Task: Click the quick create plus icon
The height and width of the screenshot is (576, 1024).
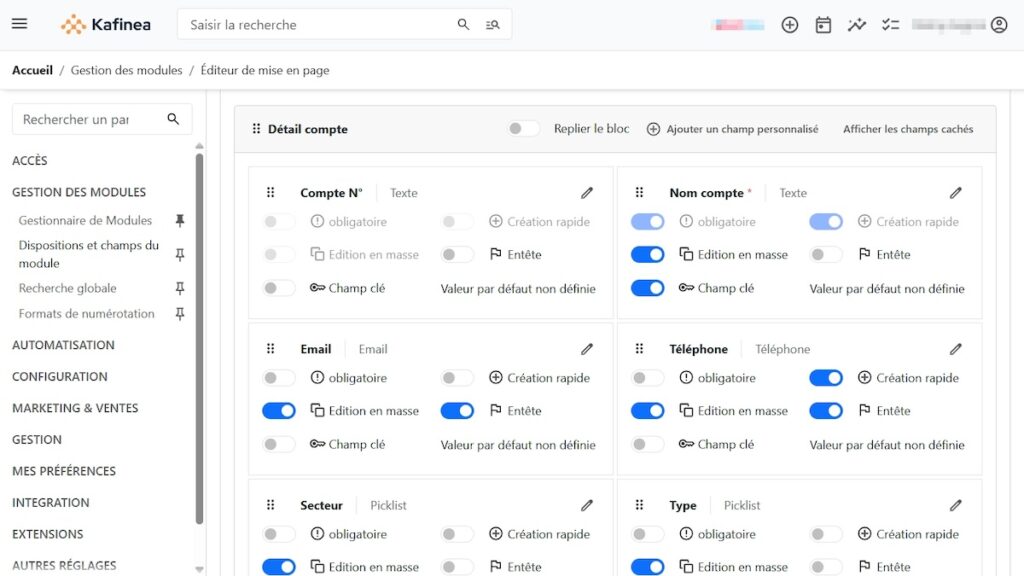Action: click(x=790, y=25)
